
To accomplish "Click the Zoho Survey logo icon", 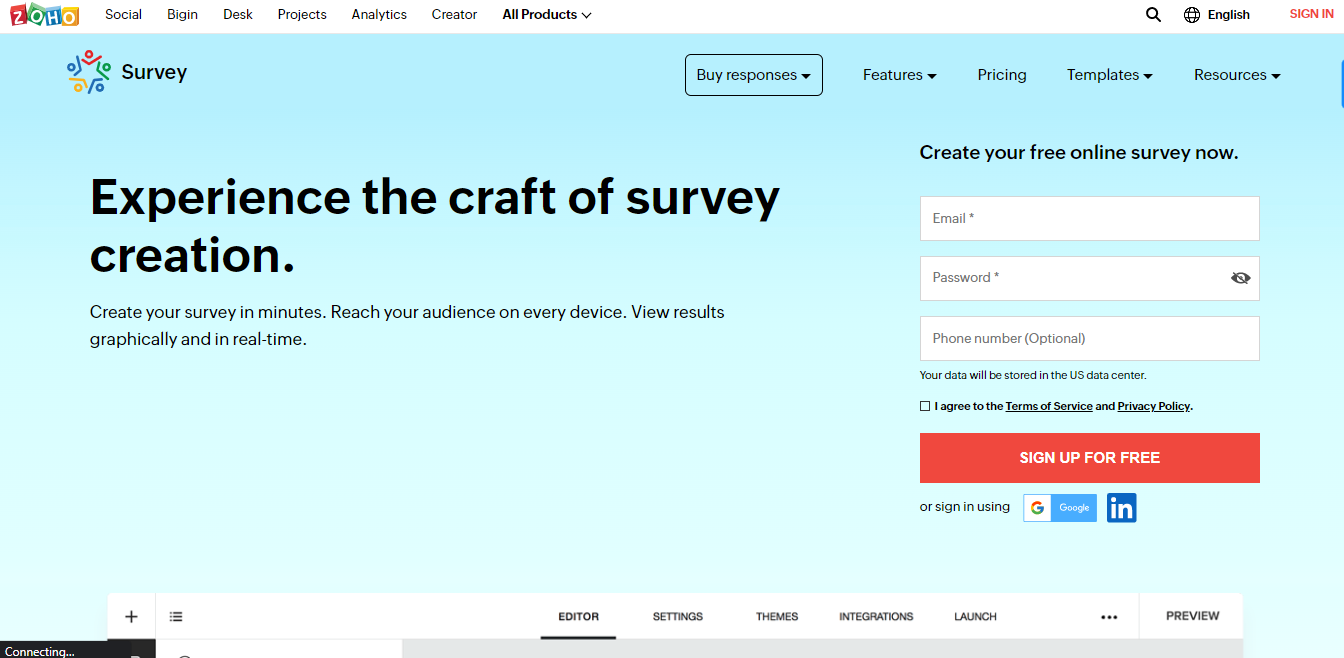I will pos(88,72).
